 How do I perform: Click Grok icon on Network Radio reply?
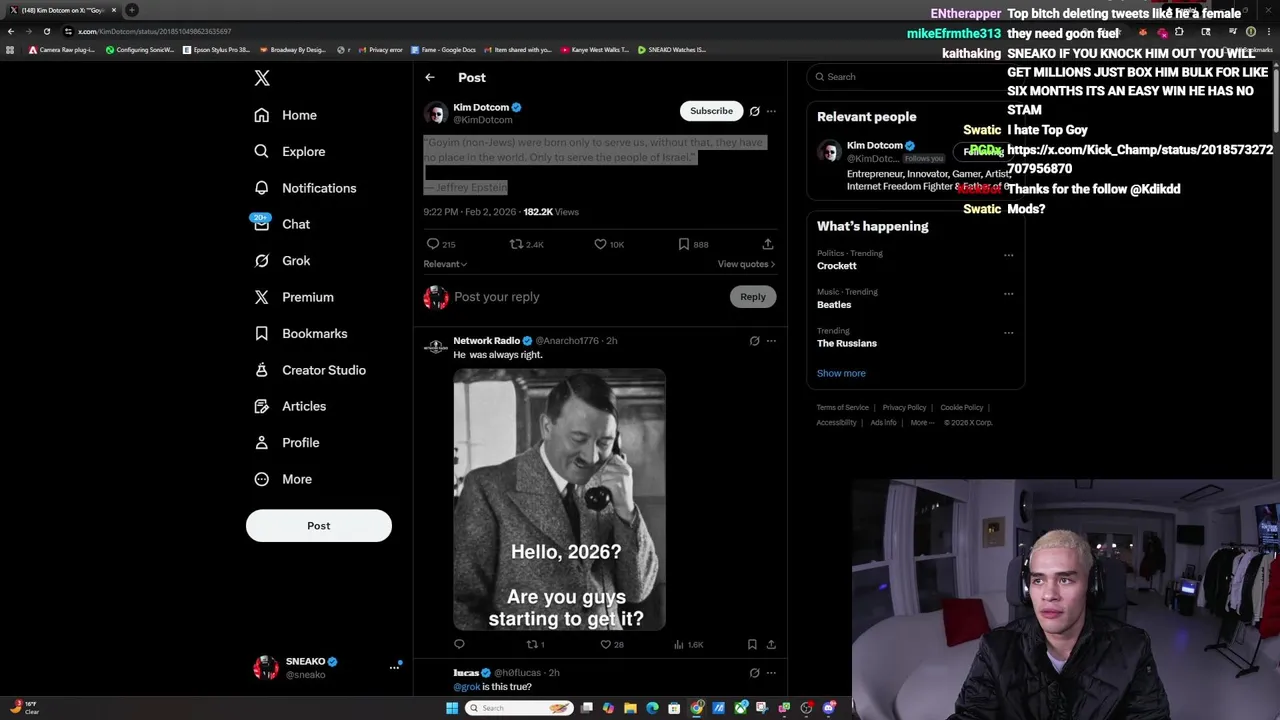click(x=755, y=341)
